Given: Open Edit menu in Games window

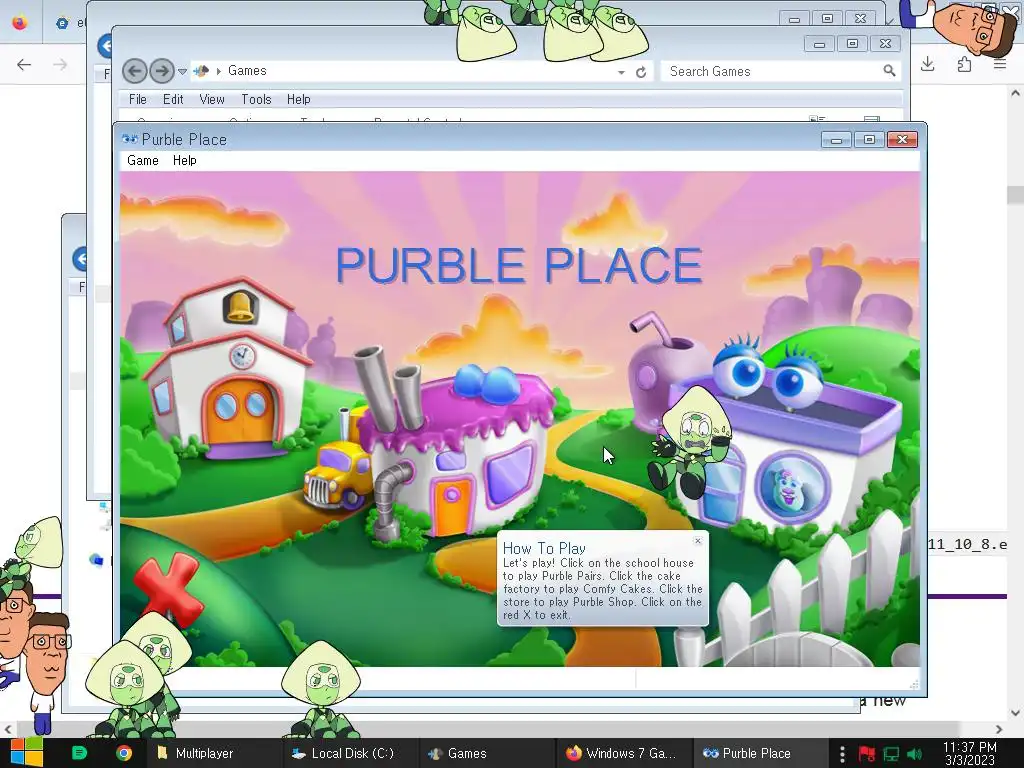Looking at the screenshot, I should click(x=173, y=99).
